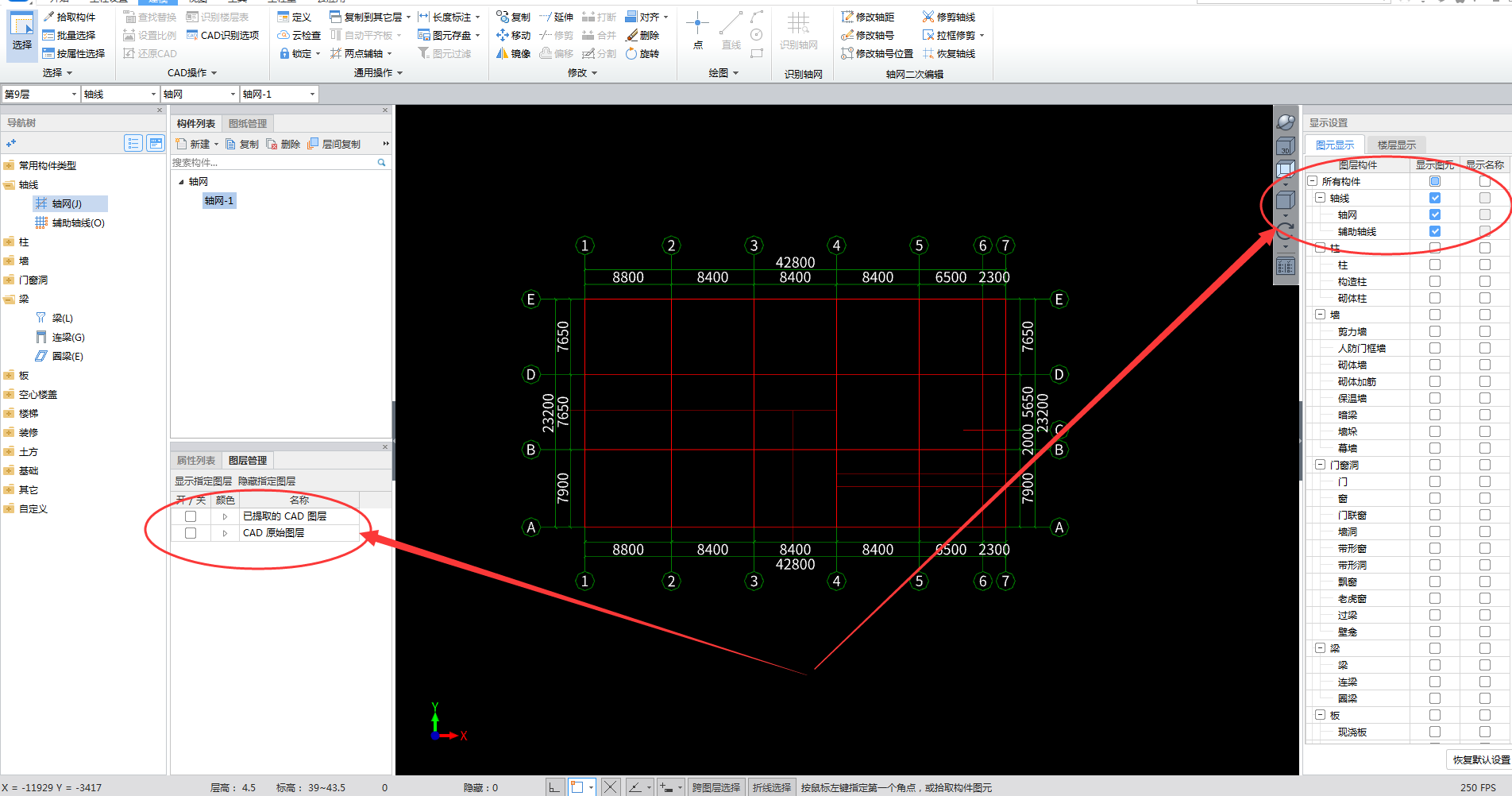The height and width of the screenshot is (796, 1512).
Task: Collapse 门窗洞 node in display settings
Action: point(1320,465)
